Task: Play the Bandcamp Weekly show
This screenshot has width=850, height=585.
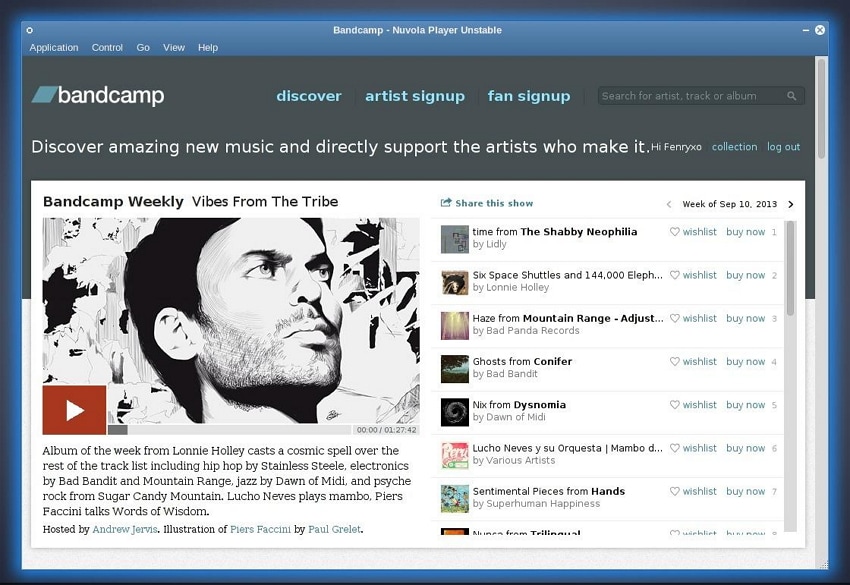Action: [x=74, y=410]
